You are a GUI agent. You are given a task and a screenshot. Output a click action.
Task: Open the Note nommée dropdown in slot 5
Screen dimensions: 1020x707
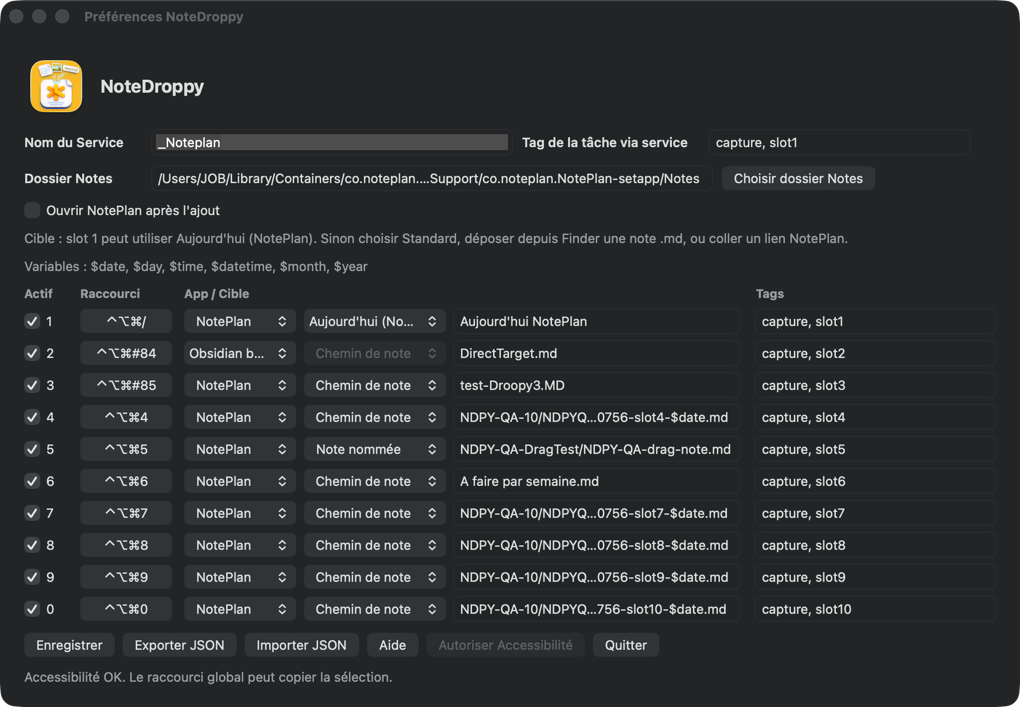click(375, 449)
